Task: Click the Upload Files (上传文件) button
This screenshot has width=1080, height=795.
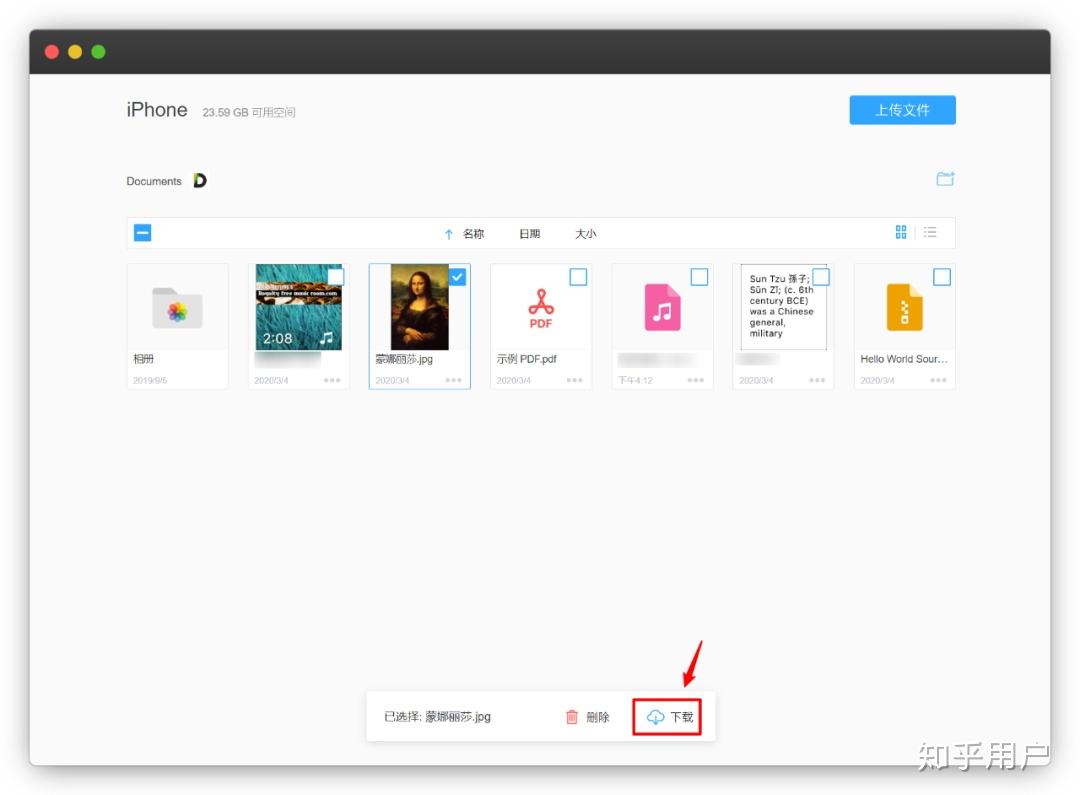Action: (x=902, y=110)
